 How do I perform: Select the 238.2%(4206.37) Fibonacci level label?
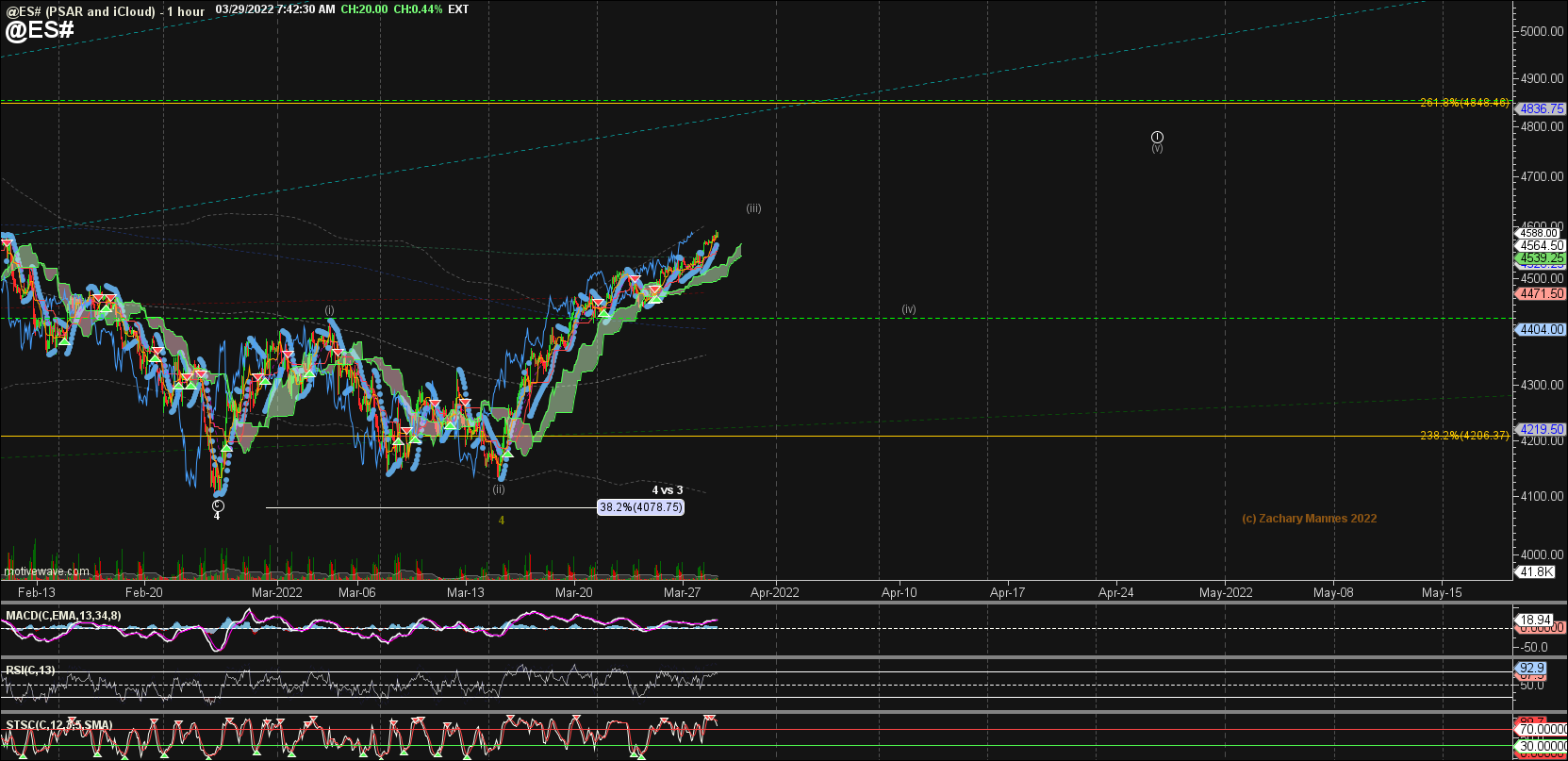1464,436
